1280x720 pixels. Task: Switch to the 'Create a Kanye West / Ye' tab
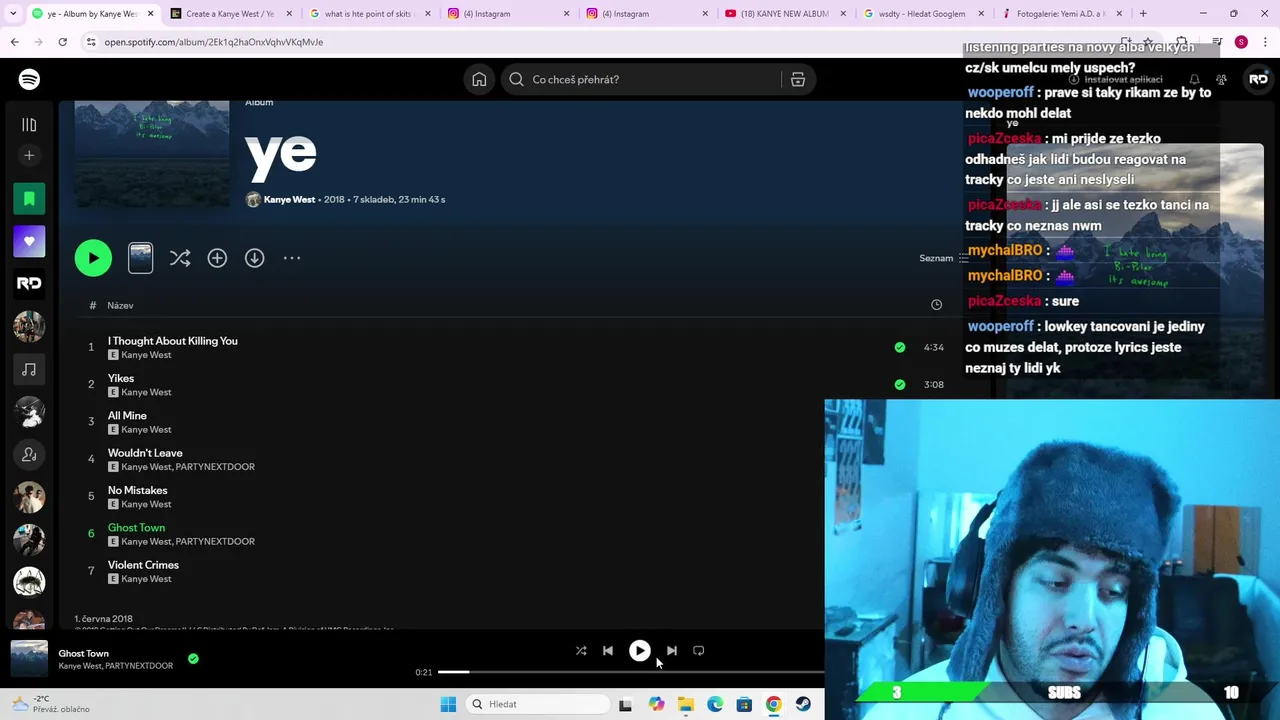pos(229,14)
